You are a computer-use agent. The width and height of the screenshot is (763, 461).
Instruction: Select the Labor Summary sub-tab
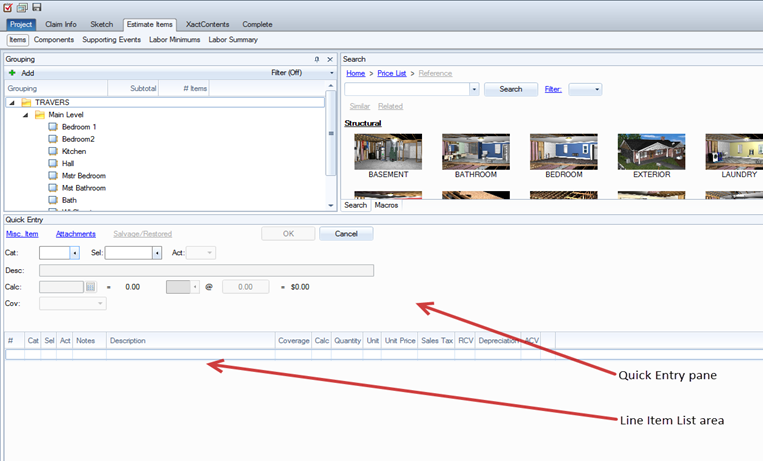pos(233,40)
